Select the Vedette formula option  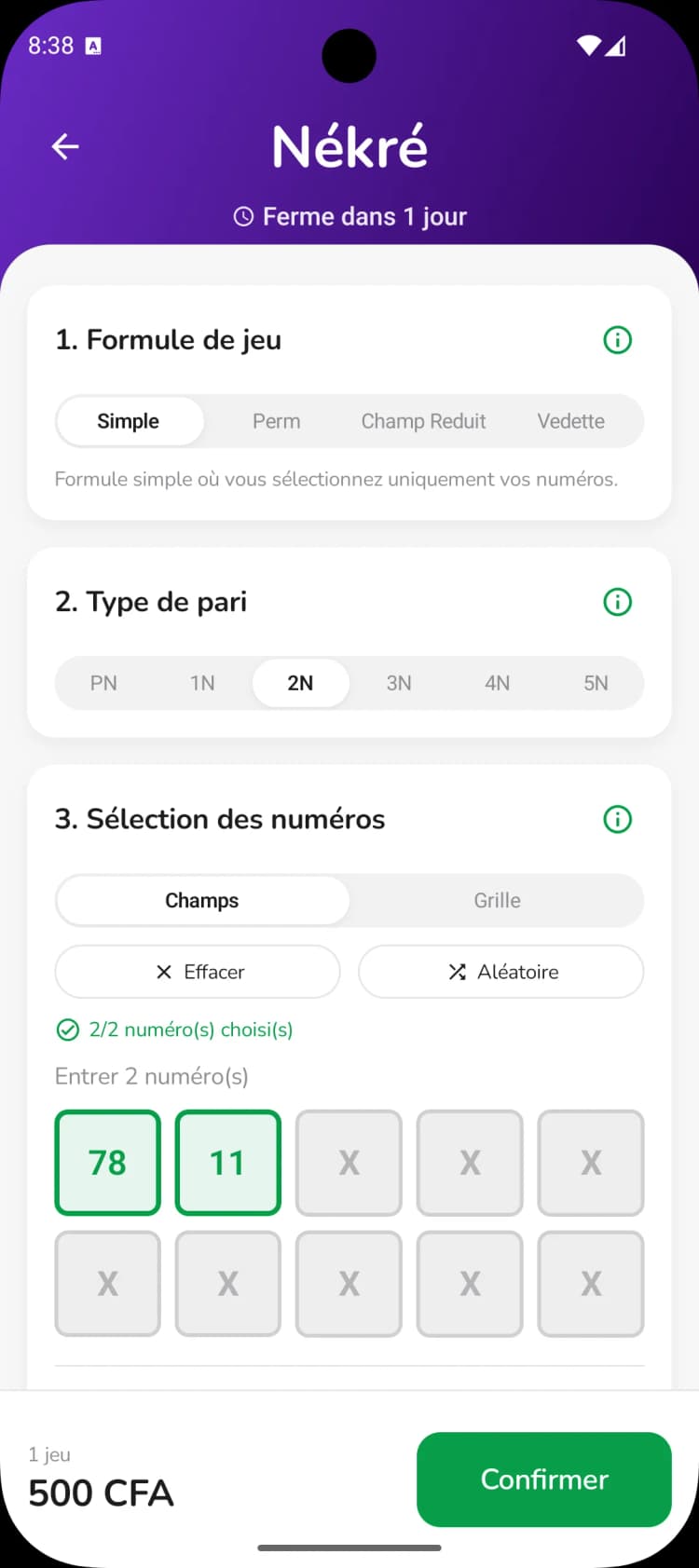(x=570, y=421)
